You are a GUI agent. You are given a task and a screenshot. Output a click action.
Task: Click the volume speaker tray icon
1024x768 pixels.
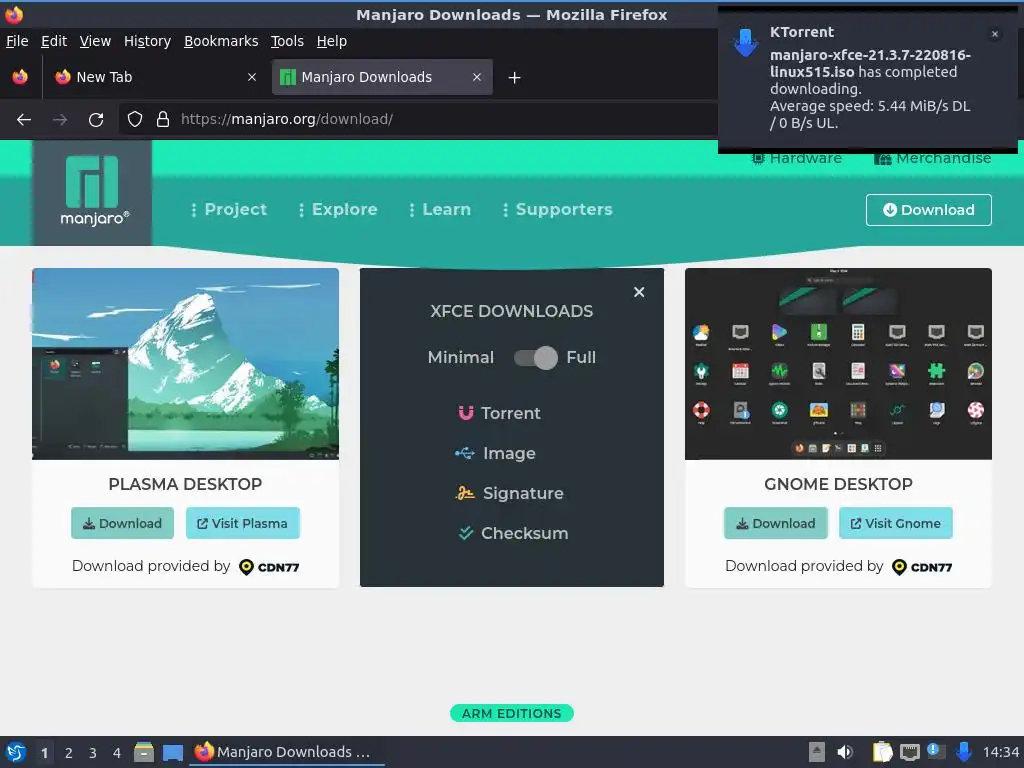(x=845, y=752)
